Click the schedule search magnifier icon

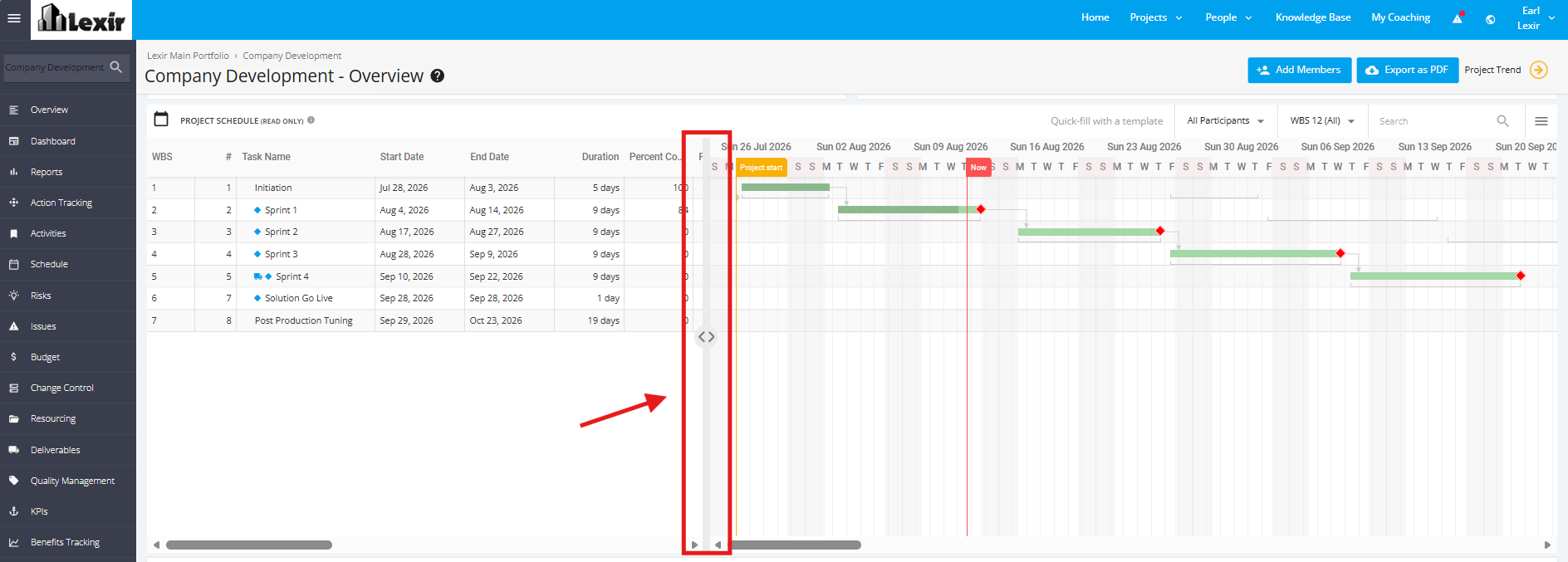[x=1502, y=121]
